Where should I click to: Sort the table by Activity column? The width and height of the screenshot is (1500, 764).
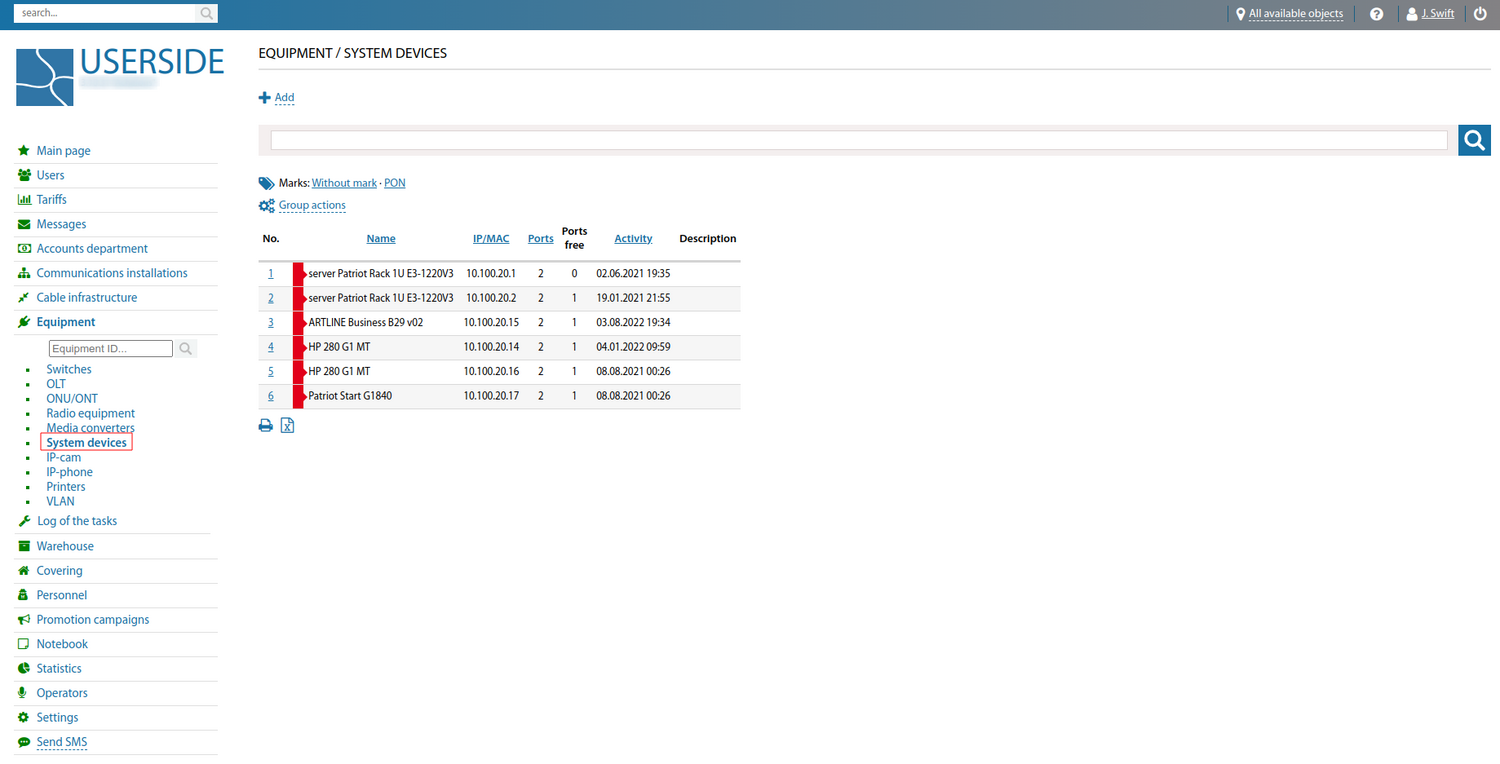coord(633,239)
